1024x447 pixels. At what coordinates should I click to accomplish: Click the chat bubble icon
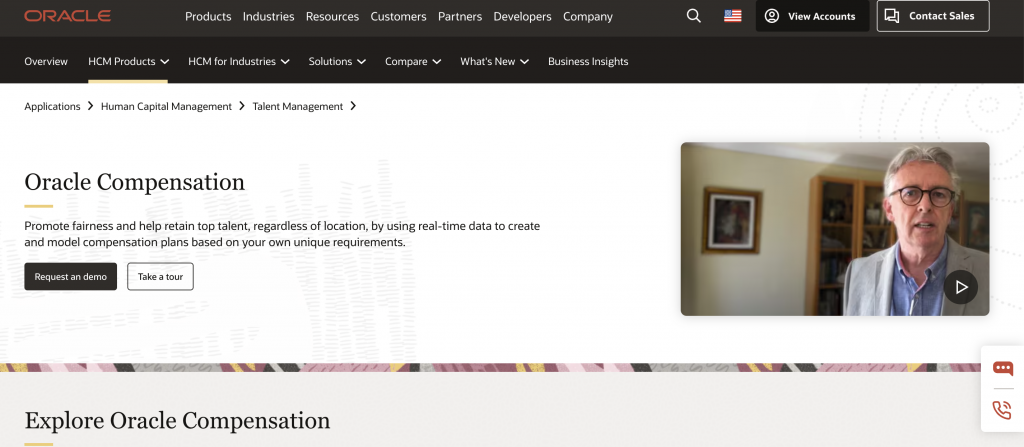[x=1002, y=368]
